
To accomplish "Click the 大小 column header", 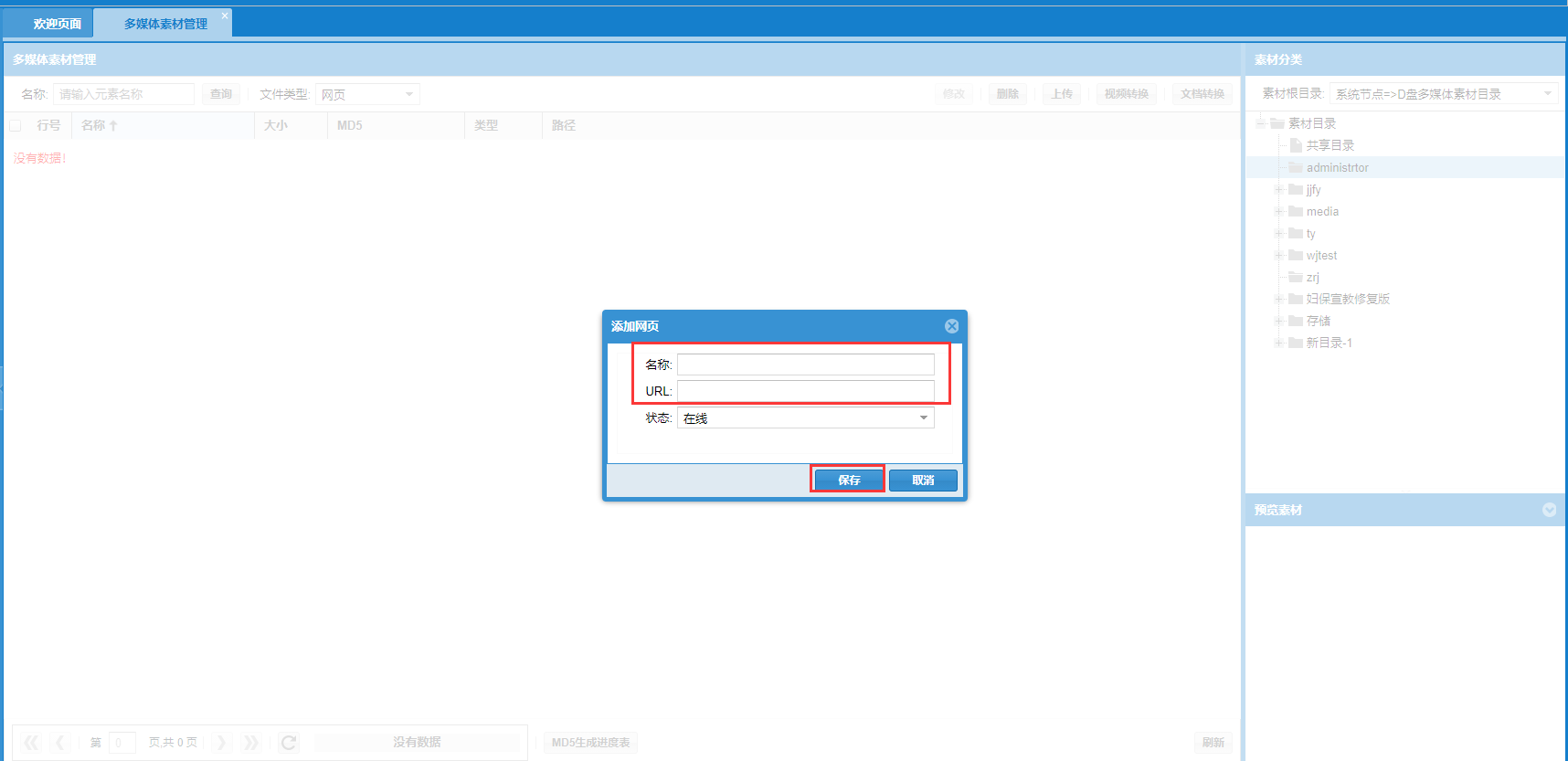I will click(x=291, y=125).
